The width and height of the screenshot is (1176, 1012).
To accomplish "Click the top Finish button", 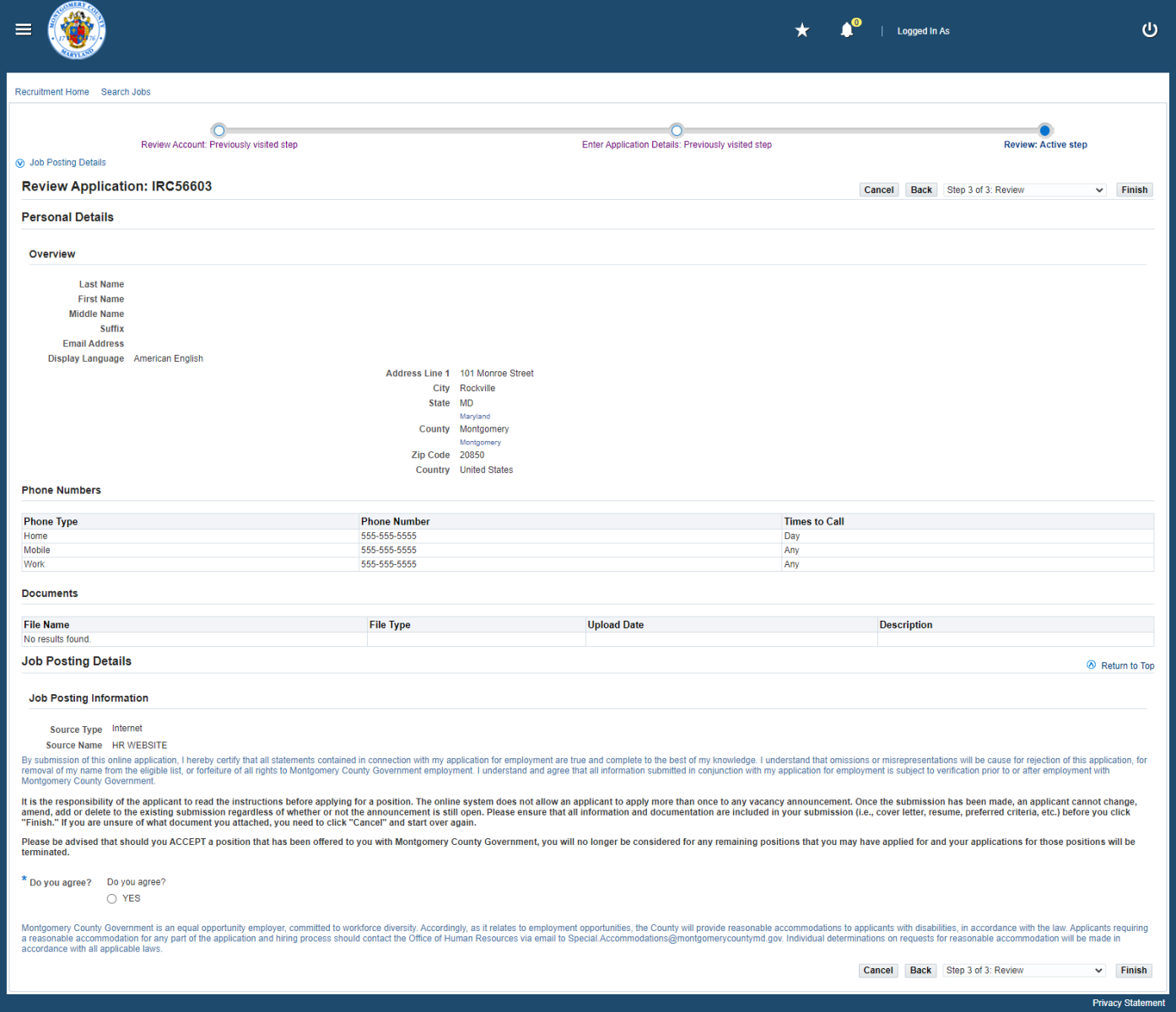I will coord(1134,191).
